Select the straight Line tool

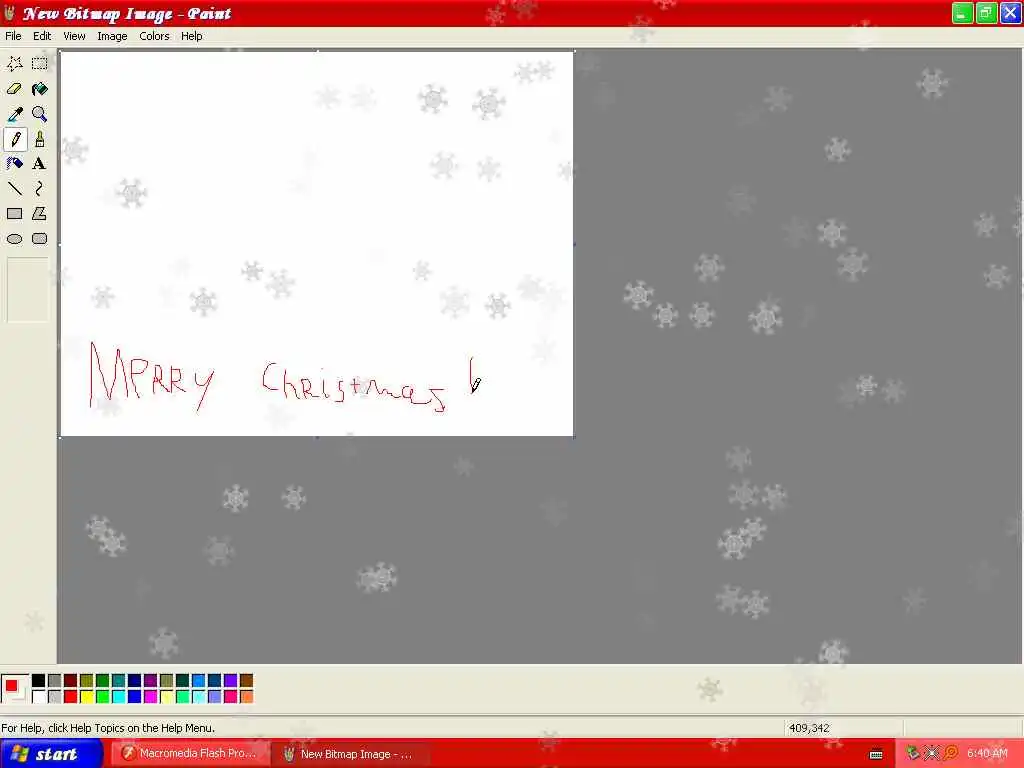pos(14,189)
